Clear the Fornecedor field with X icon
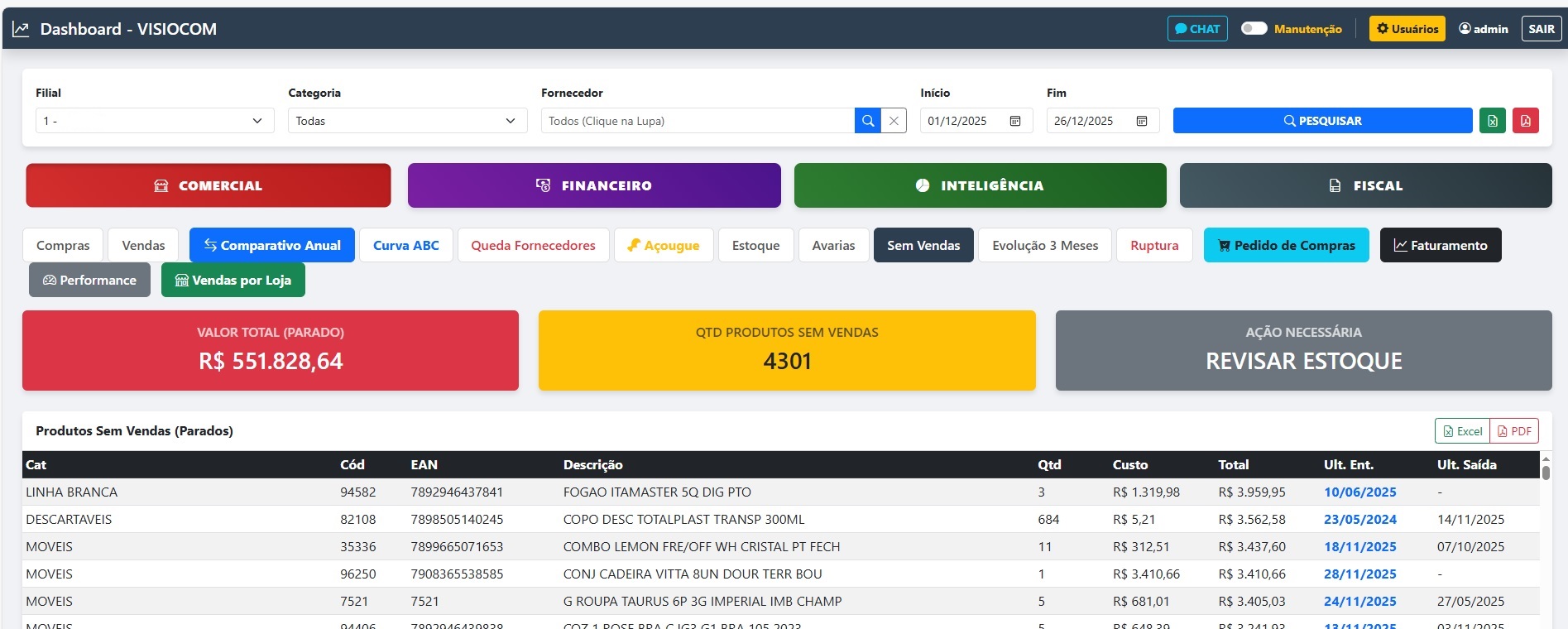This screenshot has height=629, width=1568. point(894,121)
